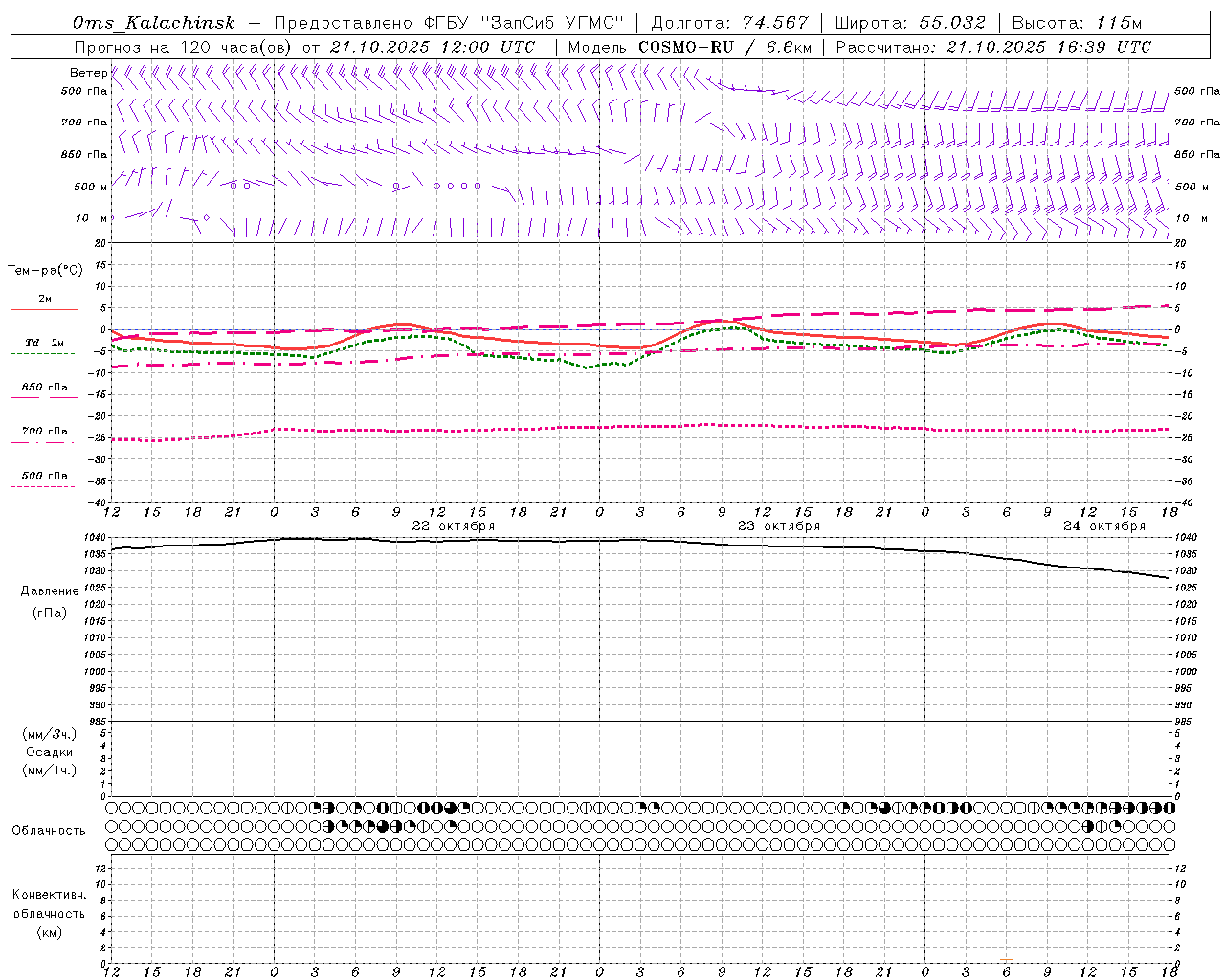Screen dimensions: 1225x980
Task: Click the station name Oms_Kalachinsk in the header
Action: coord(153,23)
